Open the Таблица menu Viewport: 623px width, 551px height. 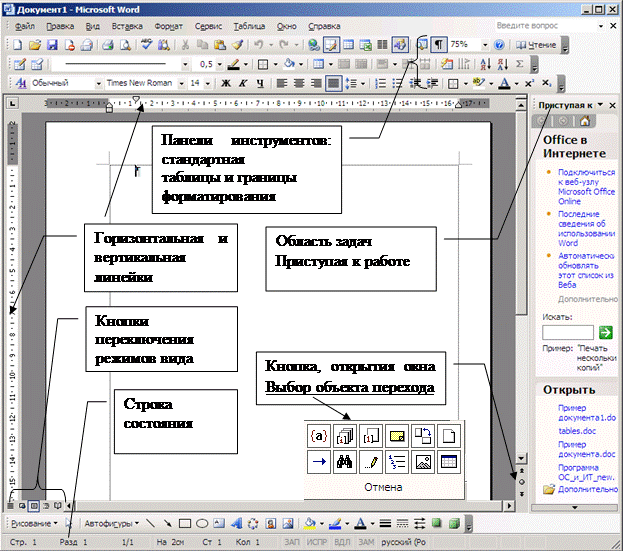coord(249,26)
